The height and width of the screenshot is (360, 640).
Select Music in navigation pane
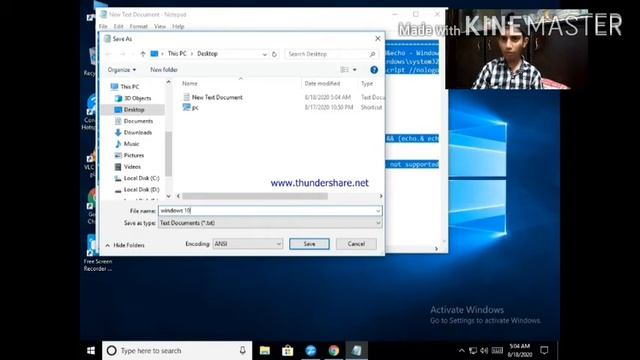click(x=127, y=144)
